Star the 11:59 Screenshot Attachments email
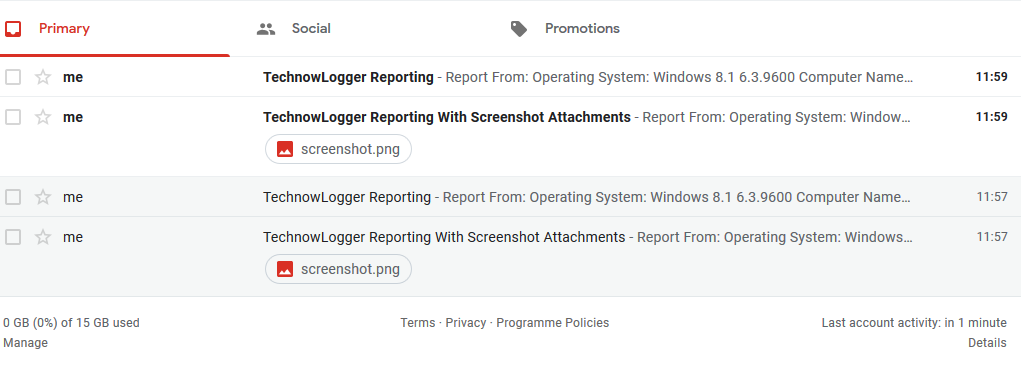The image size is (1021, 385). click(x=43, y=117)
